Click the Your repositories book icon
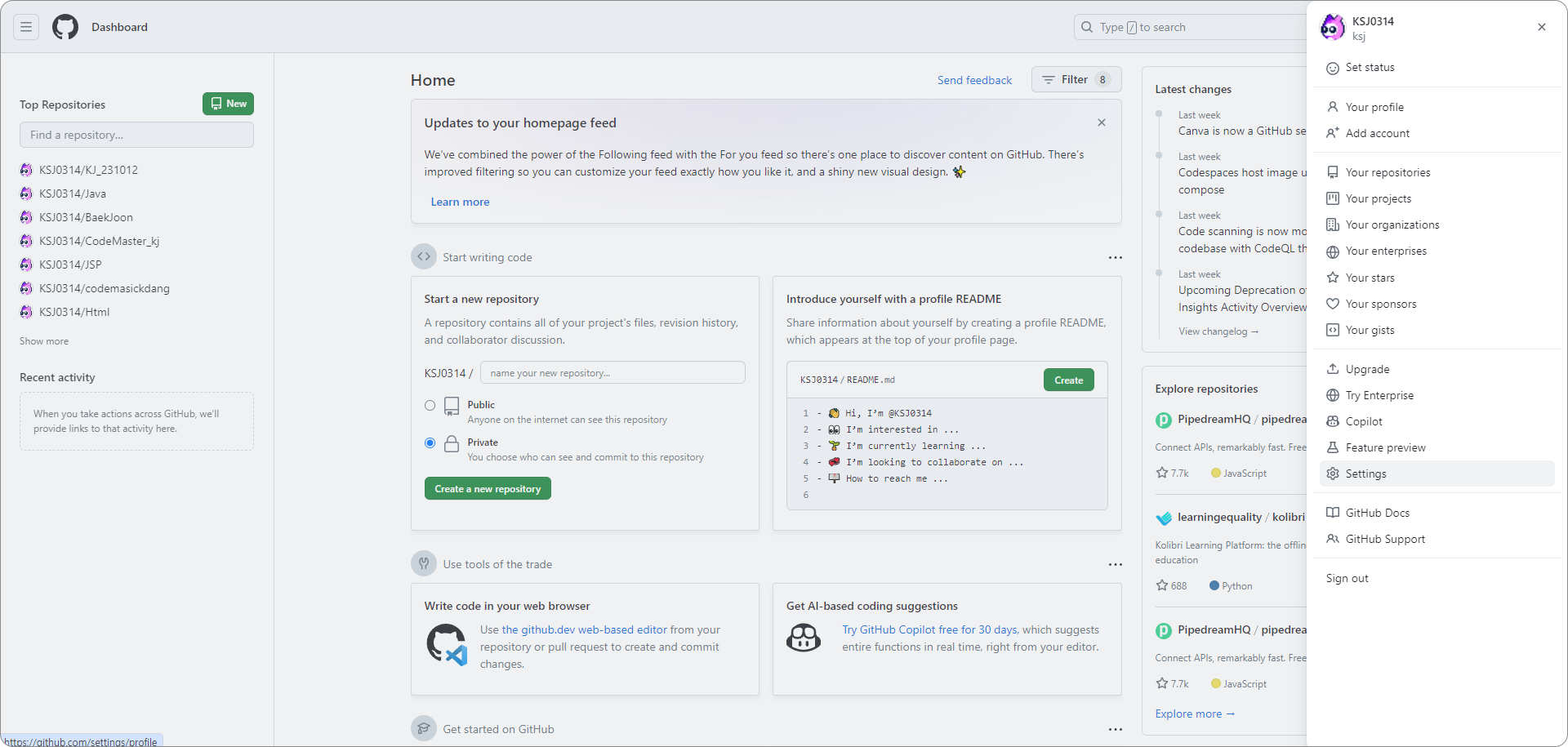Screen dimensions: 1568x747 [x=1333, y=172]
